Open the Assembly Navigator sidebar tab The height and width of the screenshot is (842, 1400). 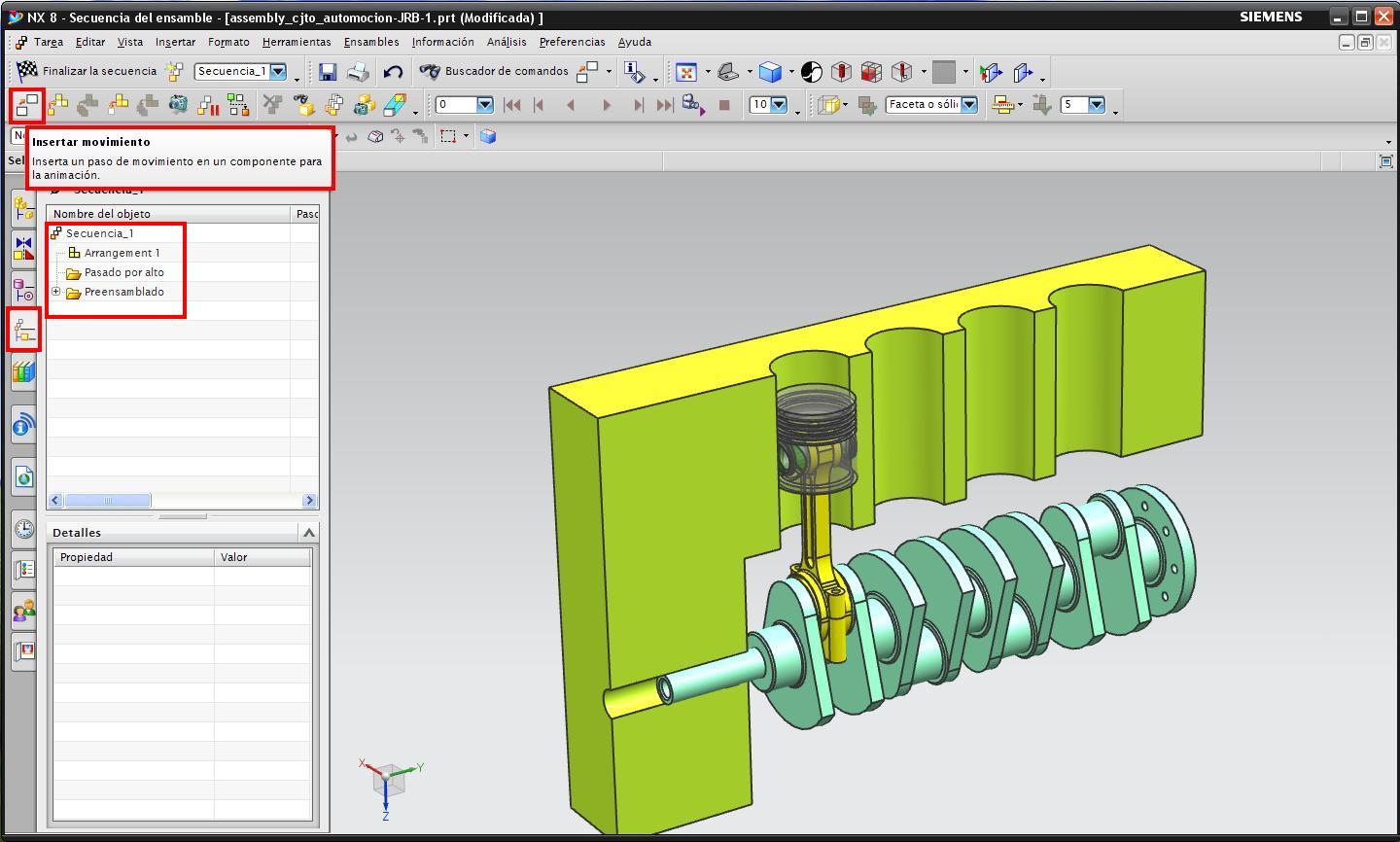coord(24,206)
